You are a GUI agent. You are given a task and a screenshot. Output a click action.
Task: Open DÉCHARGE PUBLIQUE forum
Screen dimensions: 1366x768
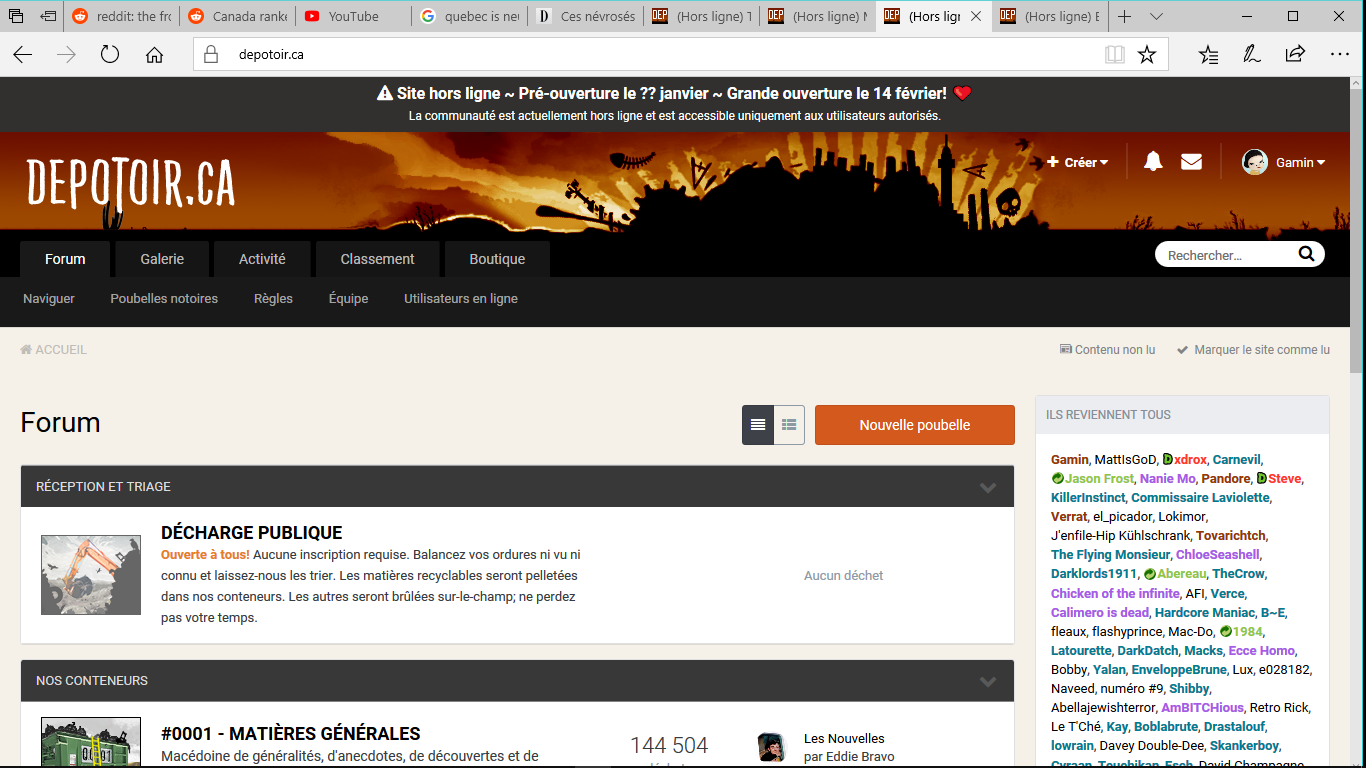pos(251,533)
